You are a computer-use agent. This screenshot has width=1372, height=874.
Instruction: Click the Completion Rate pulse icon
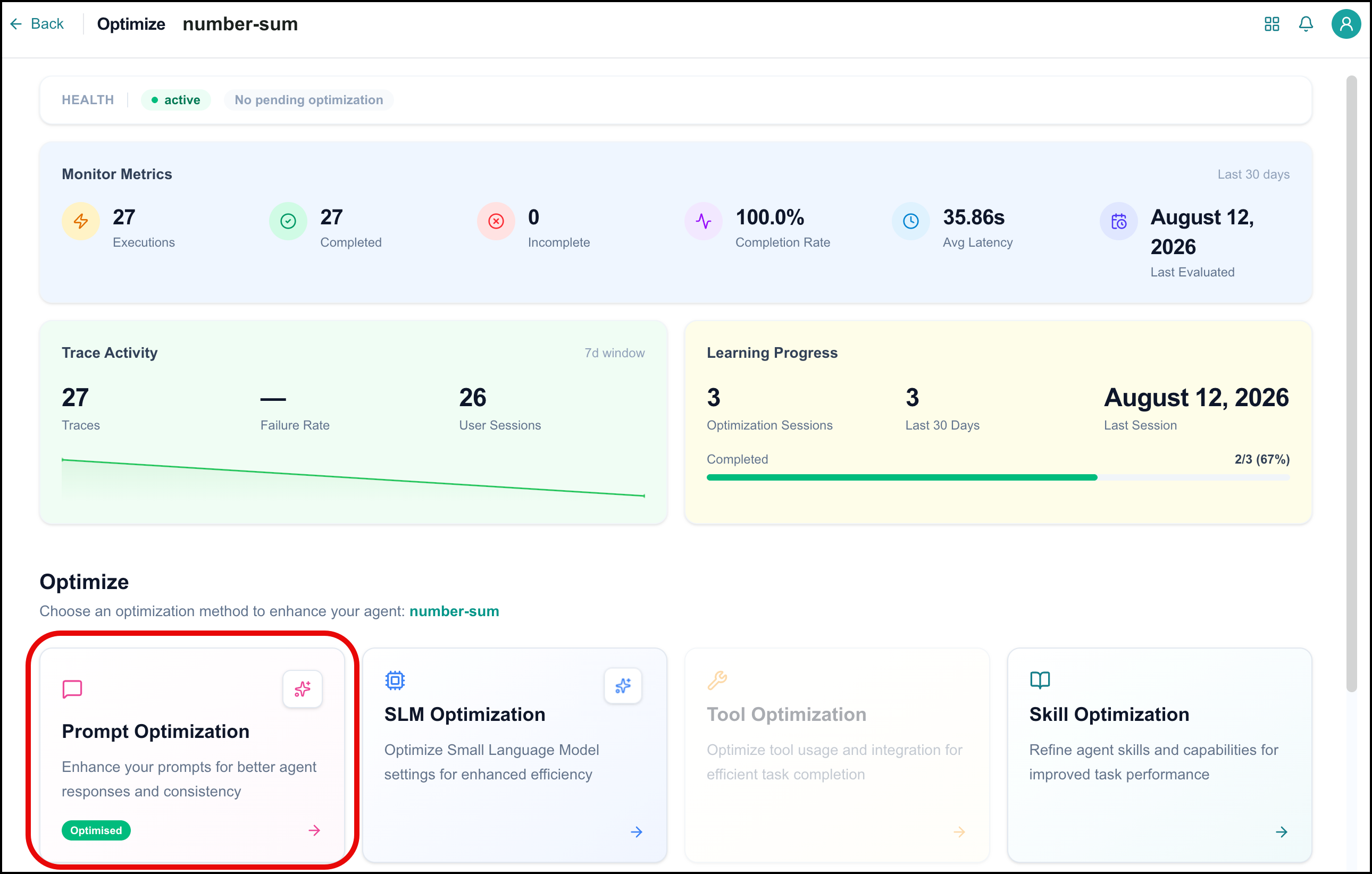(704, 221)
